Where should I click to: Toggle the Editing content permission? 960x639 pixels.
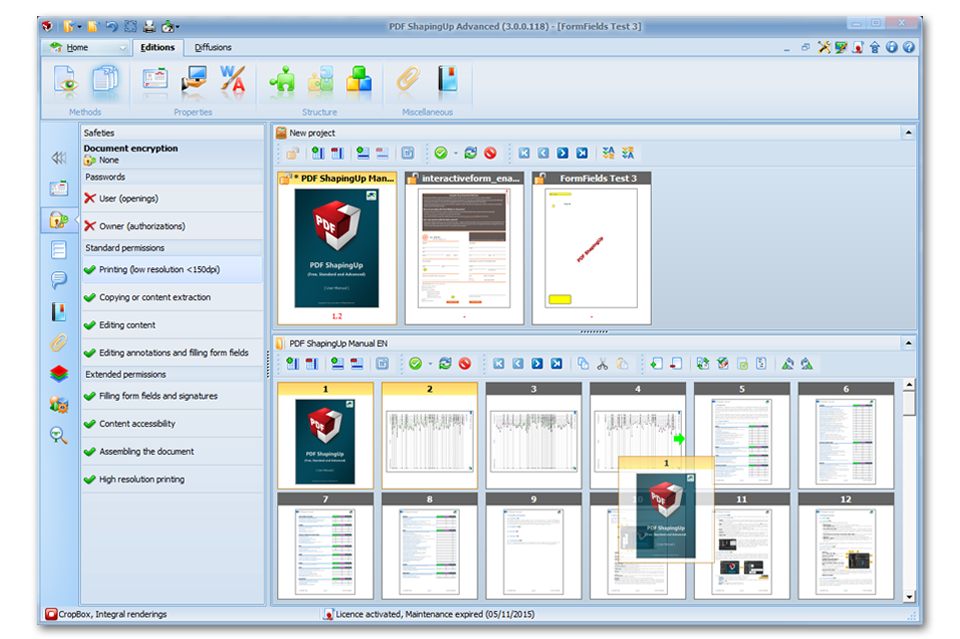171,325
